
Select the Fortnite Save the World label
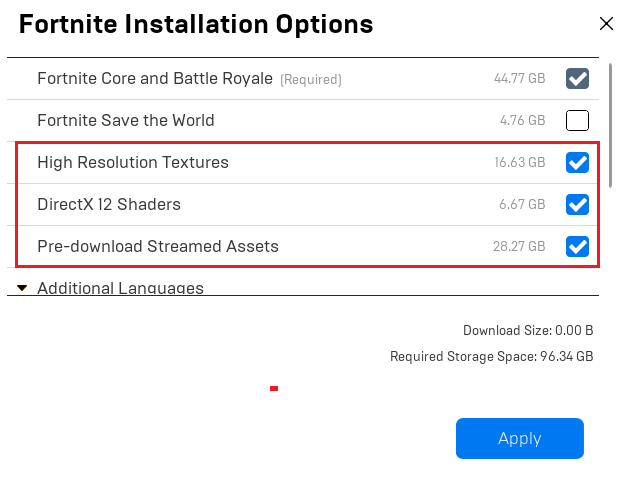(x=126, y=120)
